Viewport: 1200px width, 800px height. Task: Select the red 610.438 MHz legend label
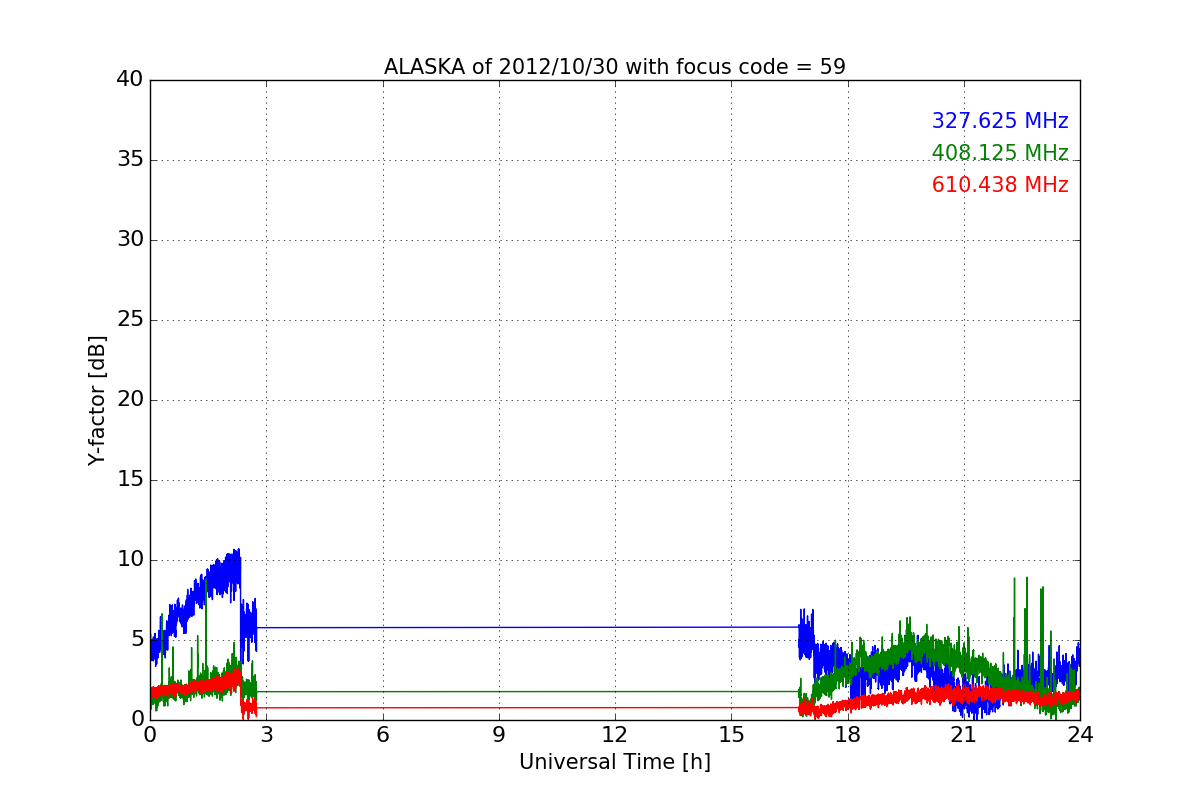(1000, 185)
